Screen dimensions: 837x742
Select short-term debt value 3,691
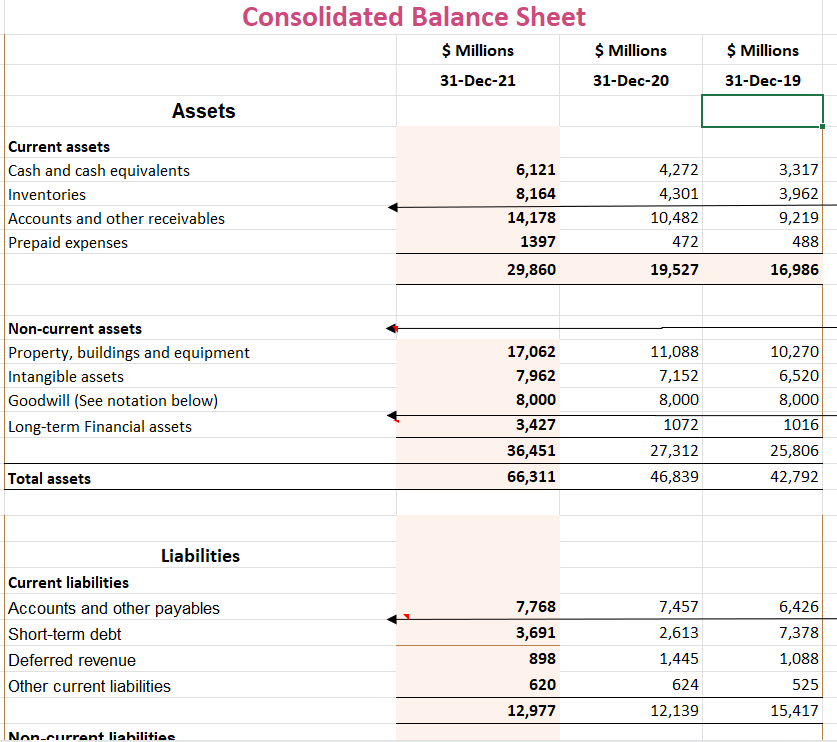click(535, 633)
